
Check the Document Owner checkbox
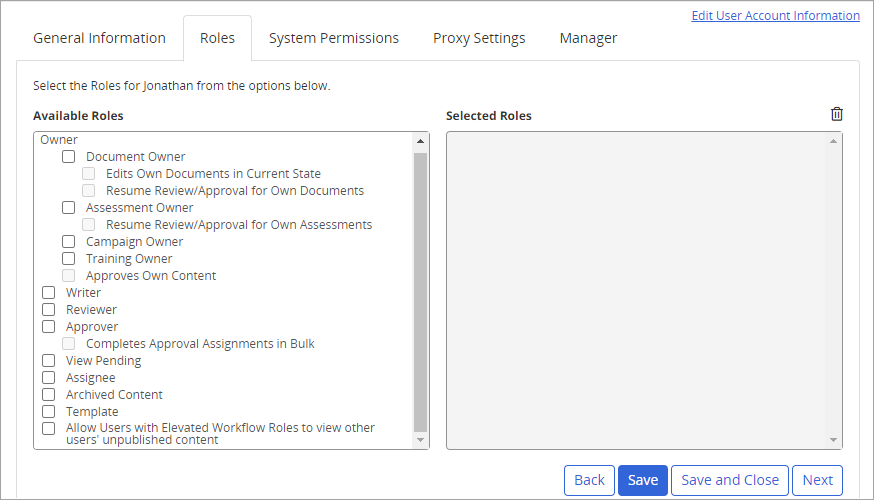[69, 157]
